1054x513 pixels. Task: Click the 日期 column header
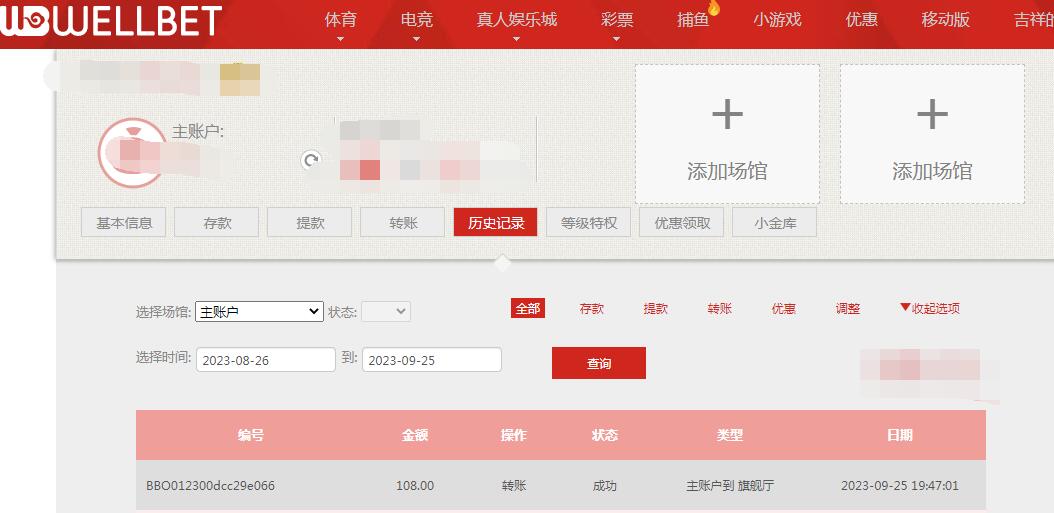coord(899,435)
